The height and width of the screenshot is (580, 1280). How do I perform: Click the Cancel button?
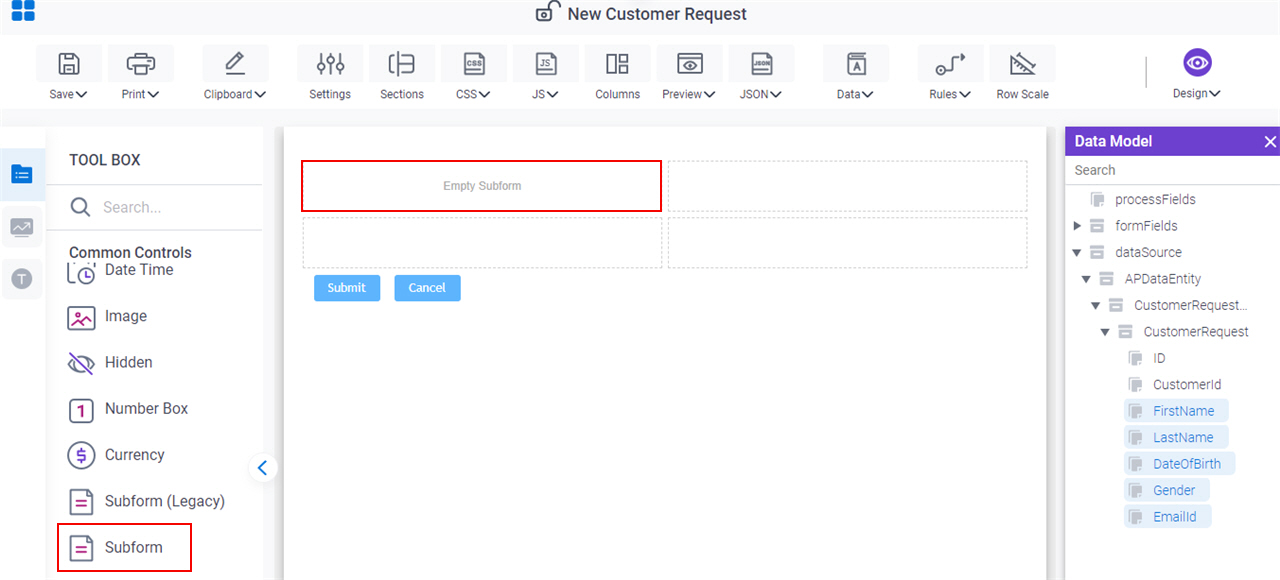pos(427,288)
